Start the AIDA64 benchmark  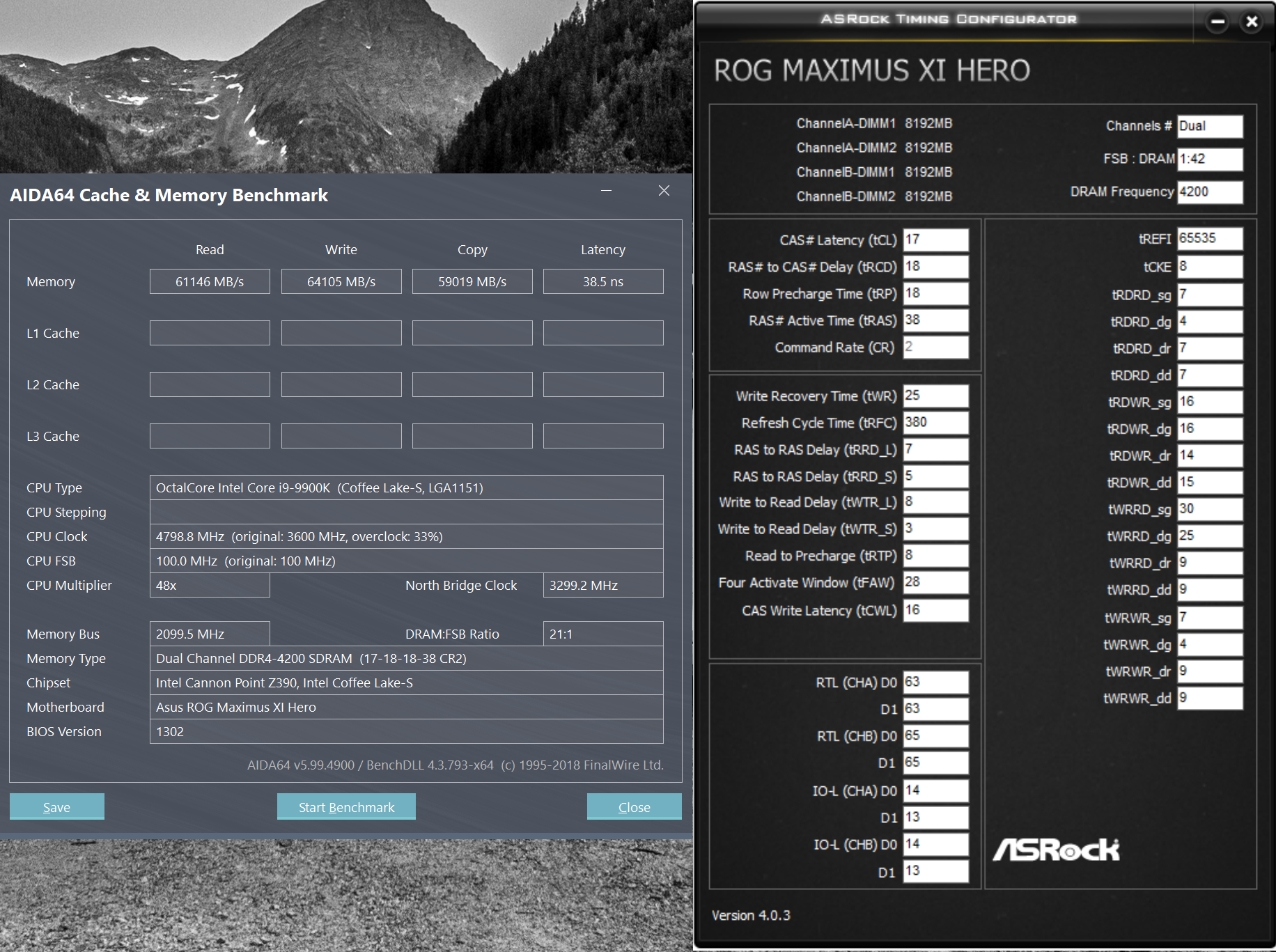coord(346,806)
